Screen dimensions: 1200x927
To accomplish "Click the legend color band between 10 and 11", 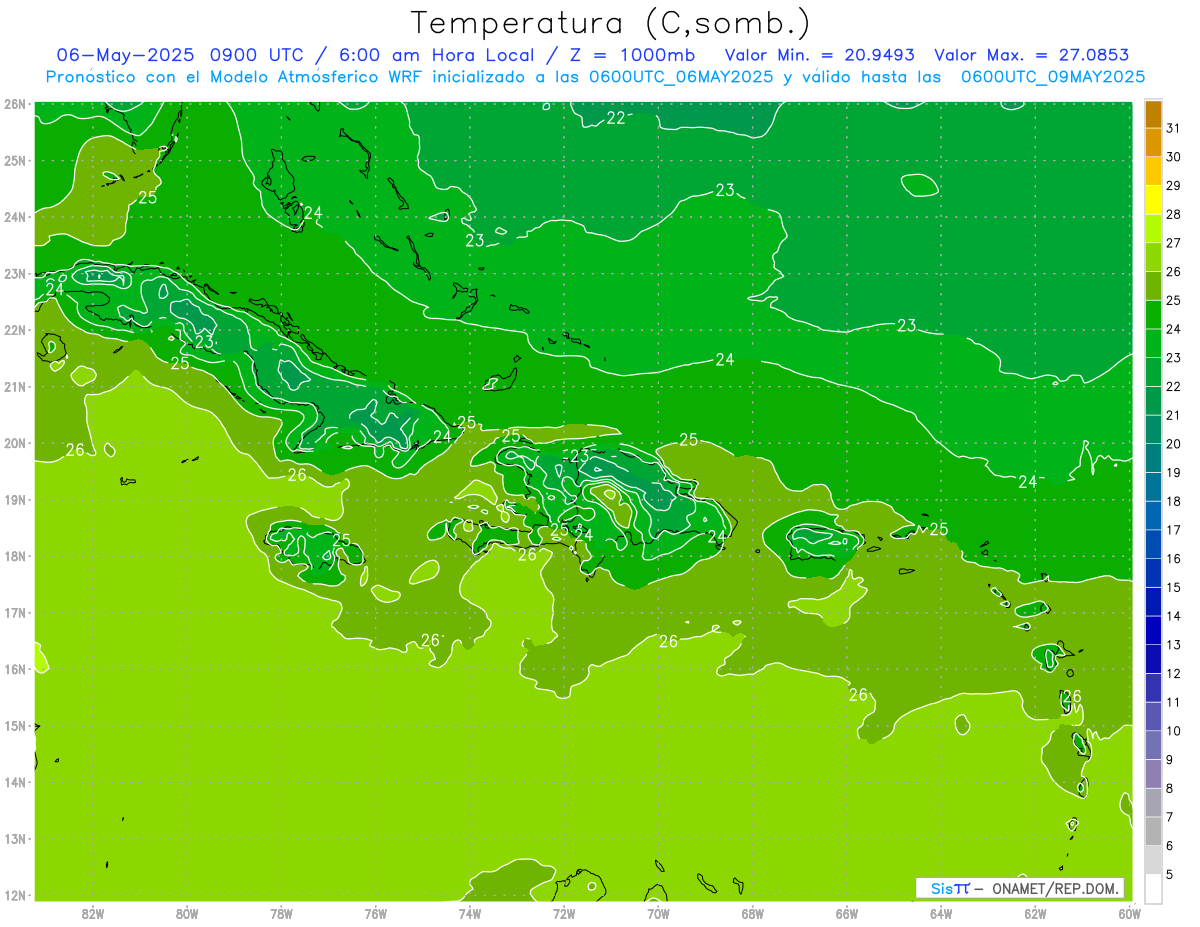I will coord(1153,717).
